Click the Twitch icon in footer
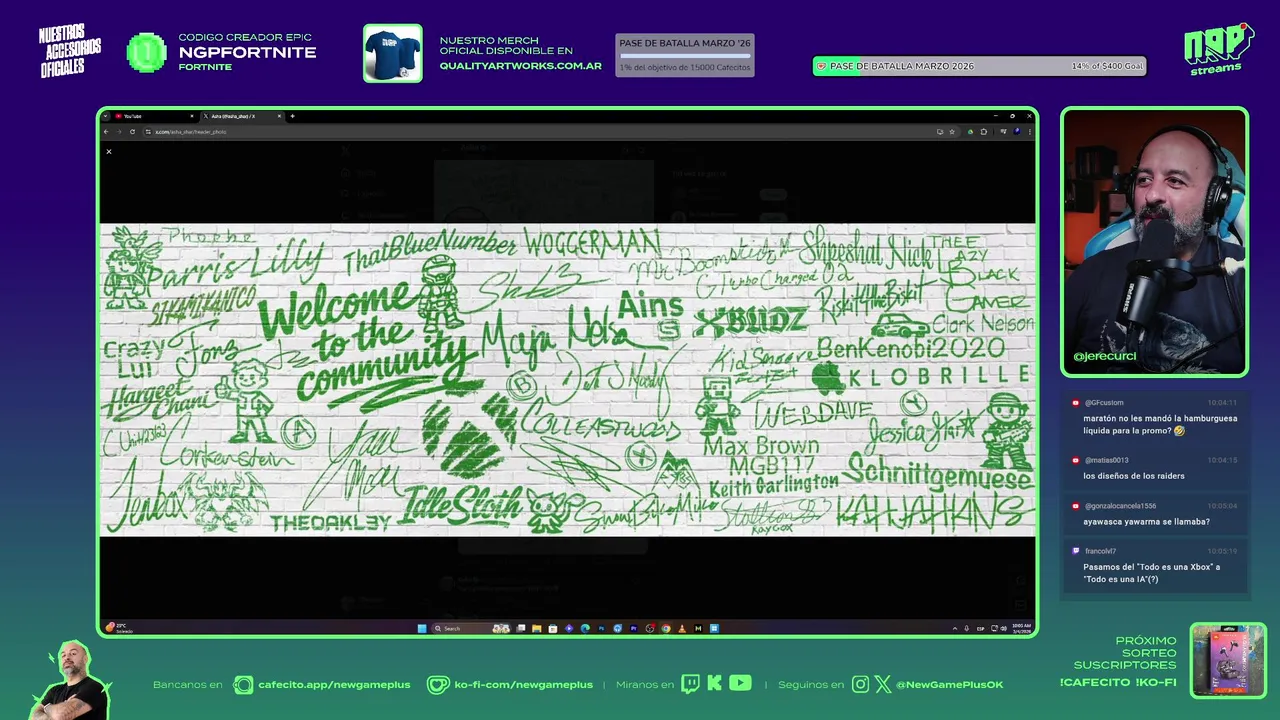Screen dimensions: 1280x720 coord(690,684)
